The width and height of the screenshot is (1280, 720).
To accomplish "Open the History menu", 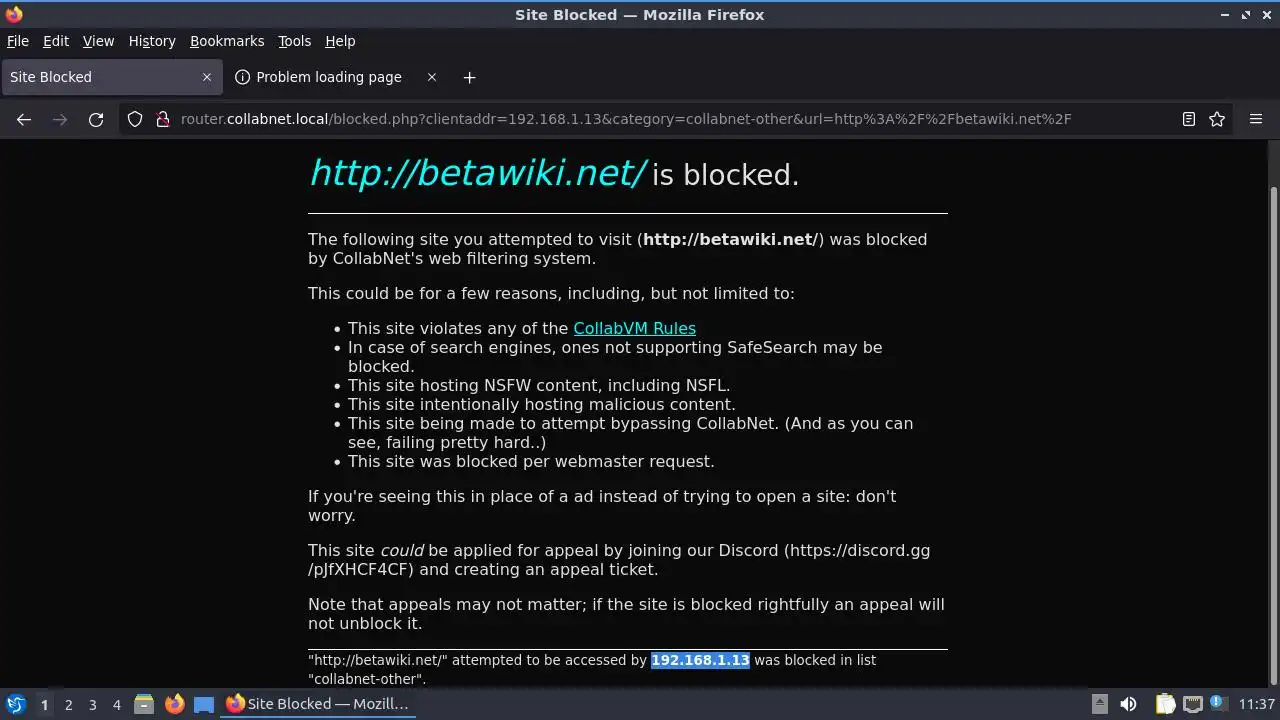I will (x=152, y=41).
